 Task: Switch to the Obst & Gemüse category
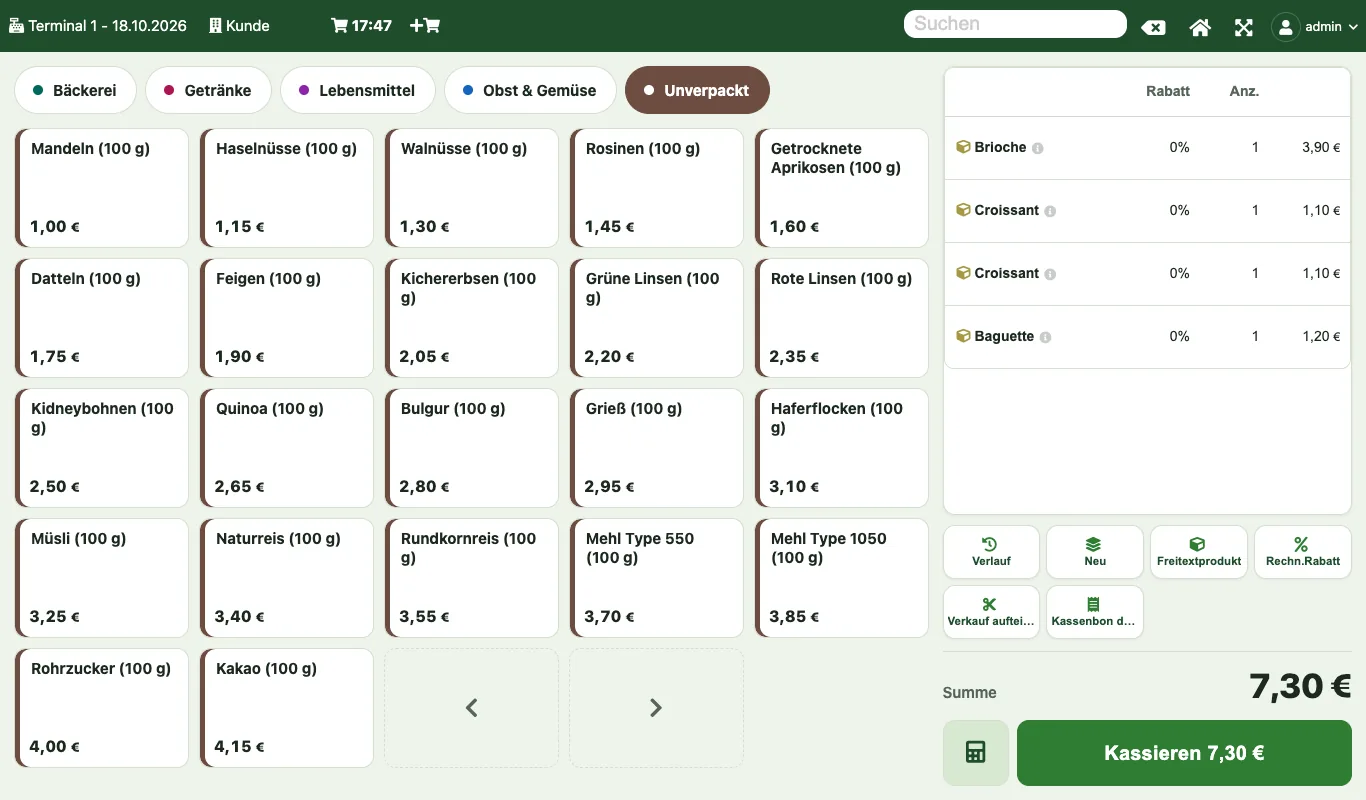click(530, 90)
